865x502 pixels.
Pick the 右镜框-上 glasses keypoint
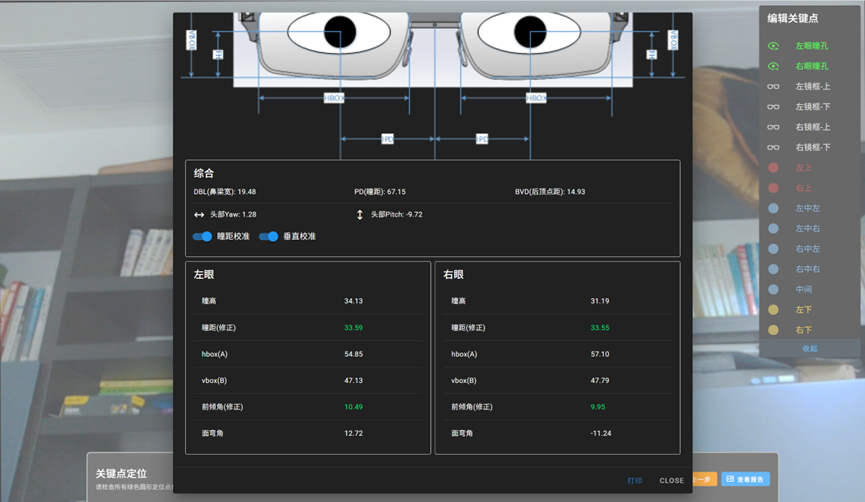pyautogui.click(x=798, y=127)
